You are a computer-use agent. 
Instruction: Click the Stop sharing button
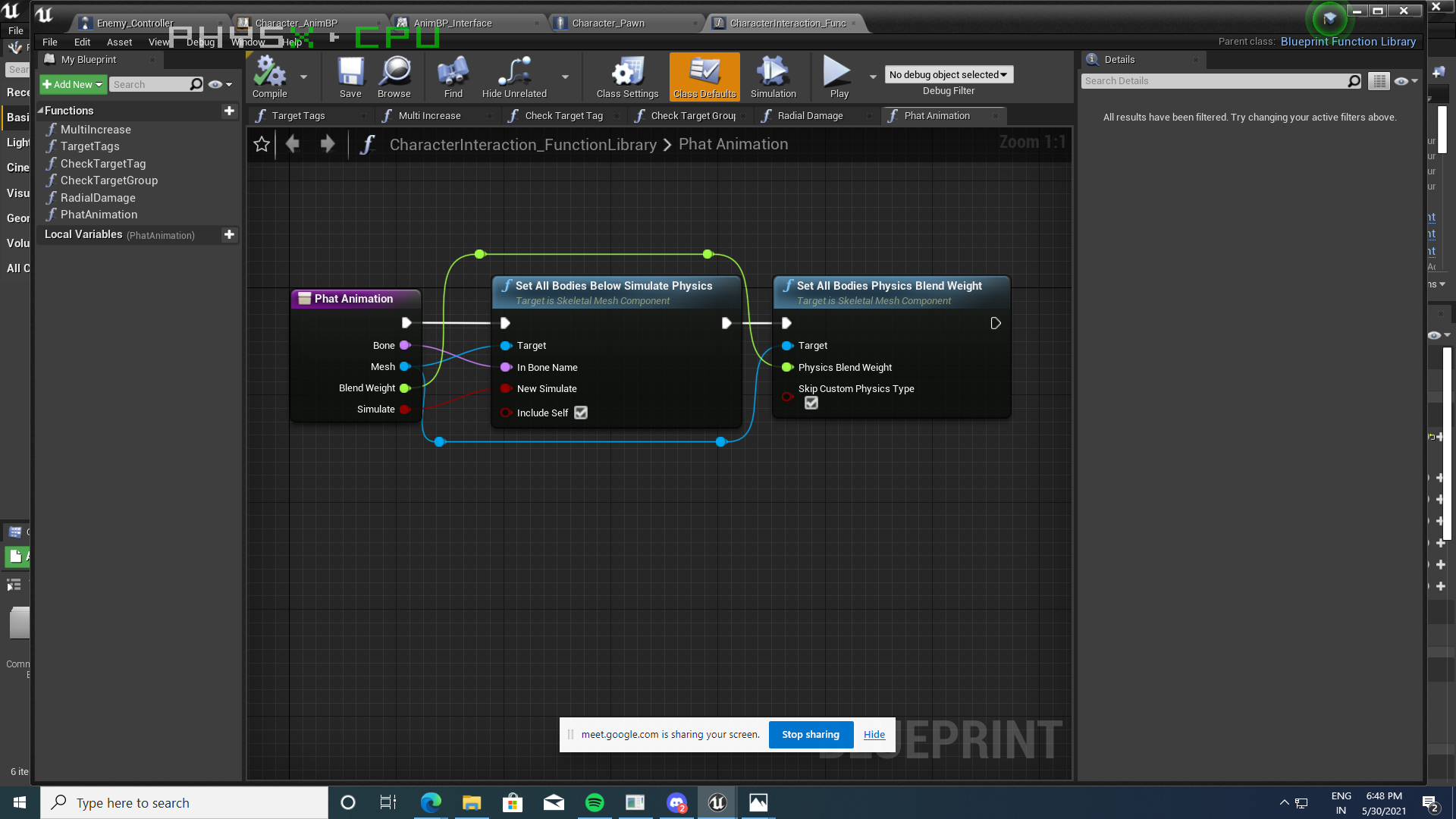pos(811,734)
